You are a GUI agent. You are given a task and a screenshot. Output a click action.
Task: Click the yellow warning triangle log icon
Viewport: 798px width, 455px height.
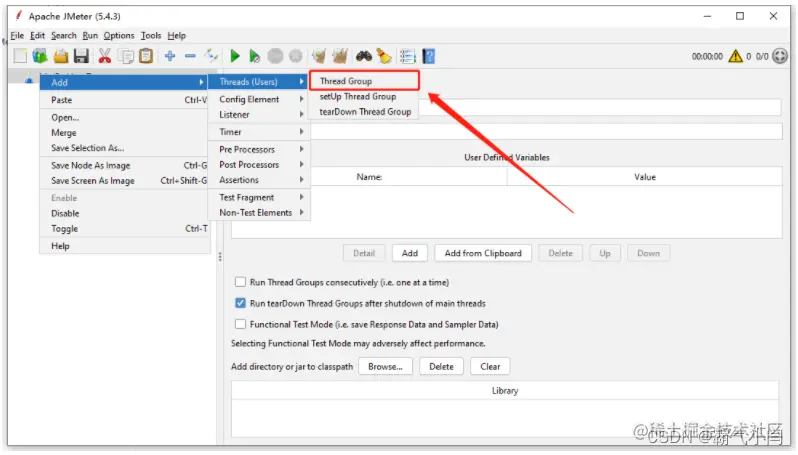pyautogui.click(x=735, y=56)
